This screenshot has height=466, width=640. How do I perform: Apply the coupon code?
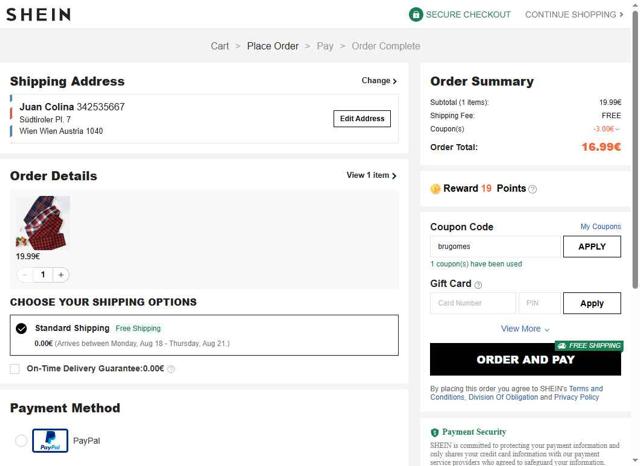[592, 246]
